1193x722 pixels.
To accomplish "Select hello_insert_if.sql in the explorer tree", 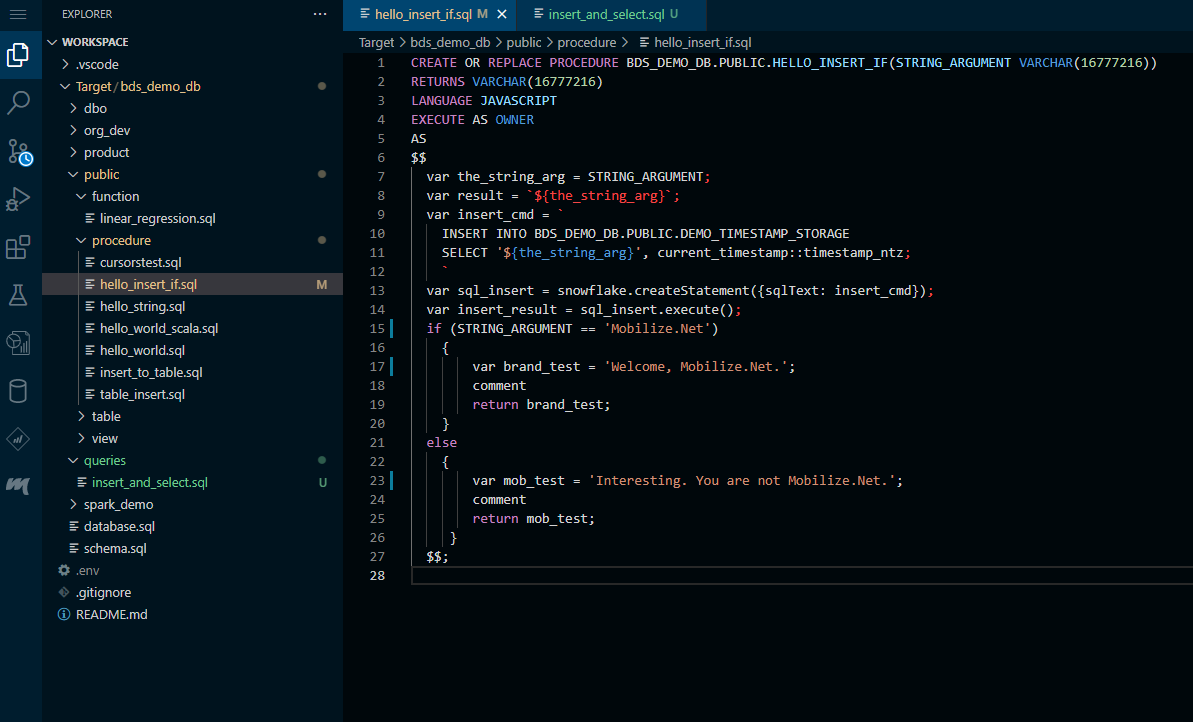I will (192, 285).
